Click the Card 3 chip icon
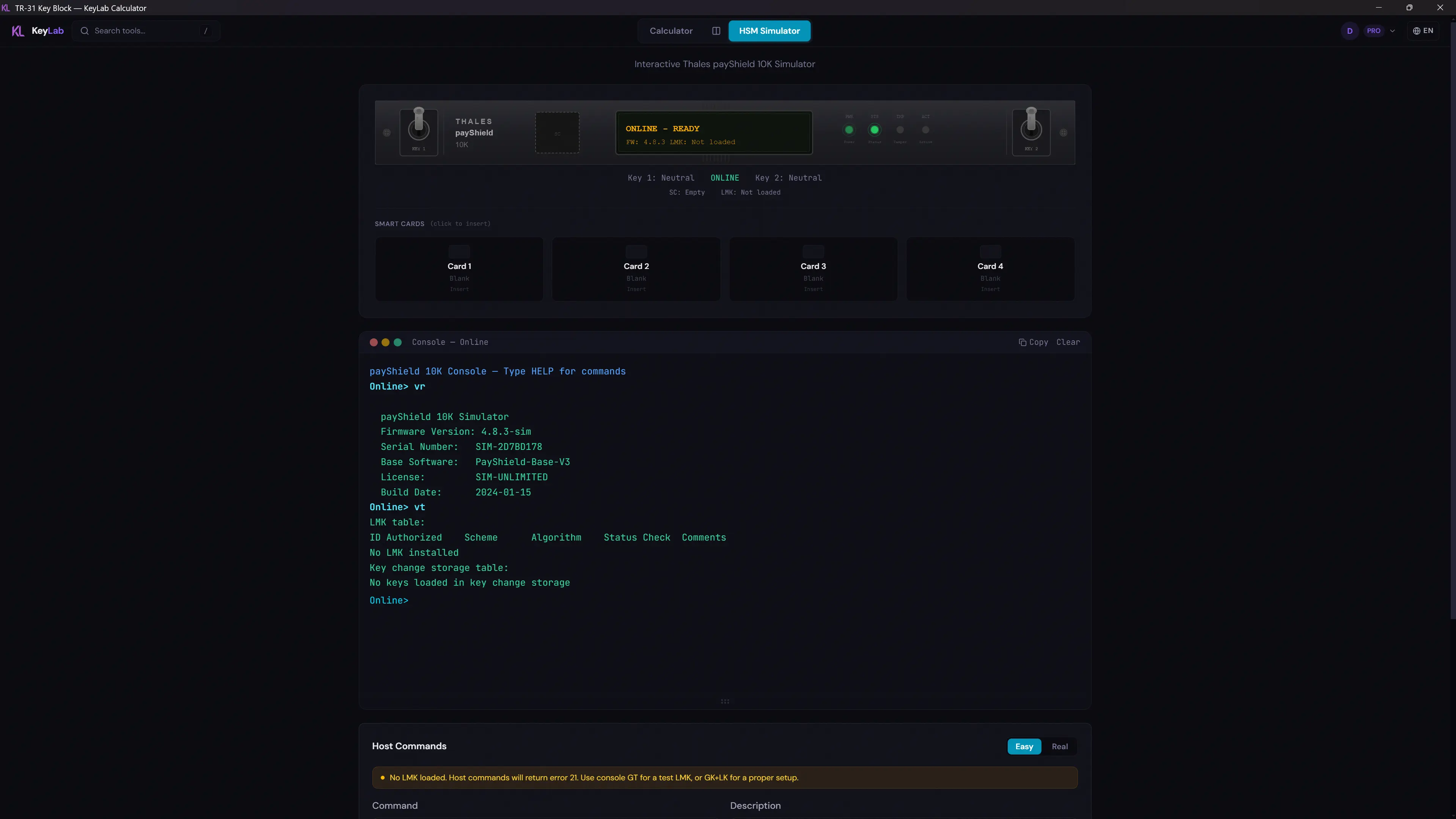 pos(813,252)
